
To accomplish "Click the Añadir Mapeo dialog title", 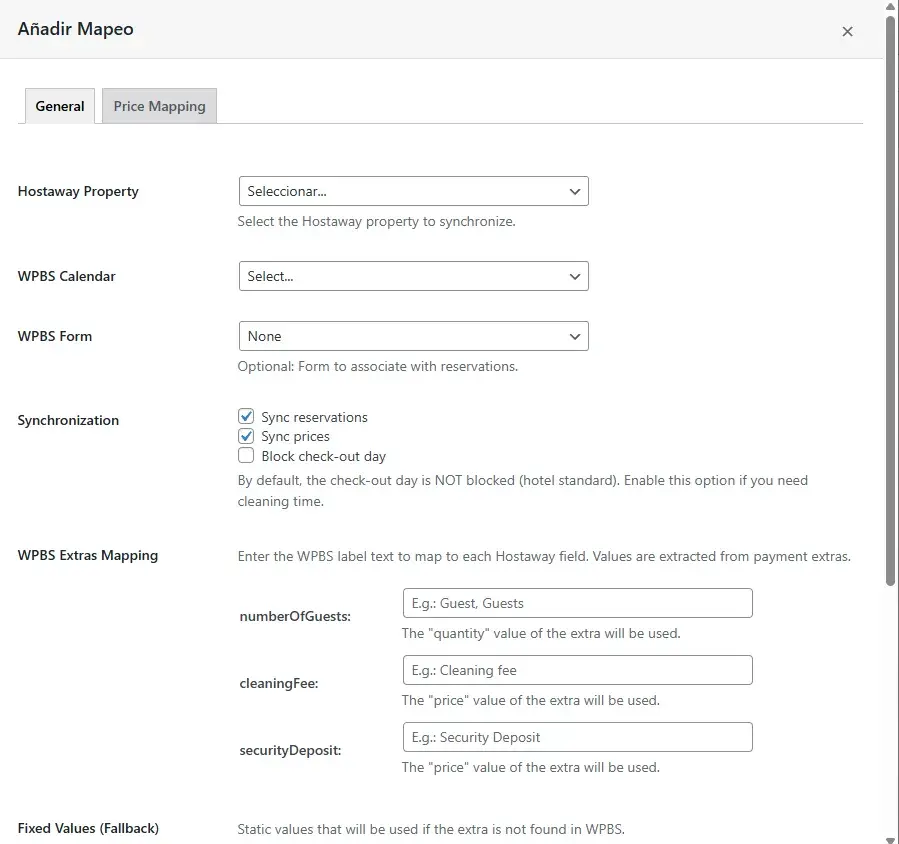I will tap(76, 29).
